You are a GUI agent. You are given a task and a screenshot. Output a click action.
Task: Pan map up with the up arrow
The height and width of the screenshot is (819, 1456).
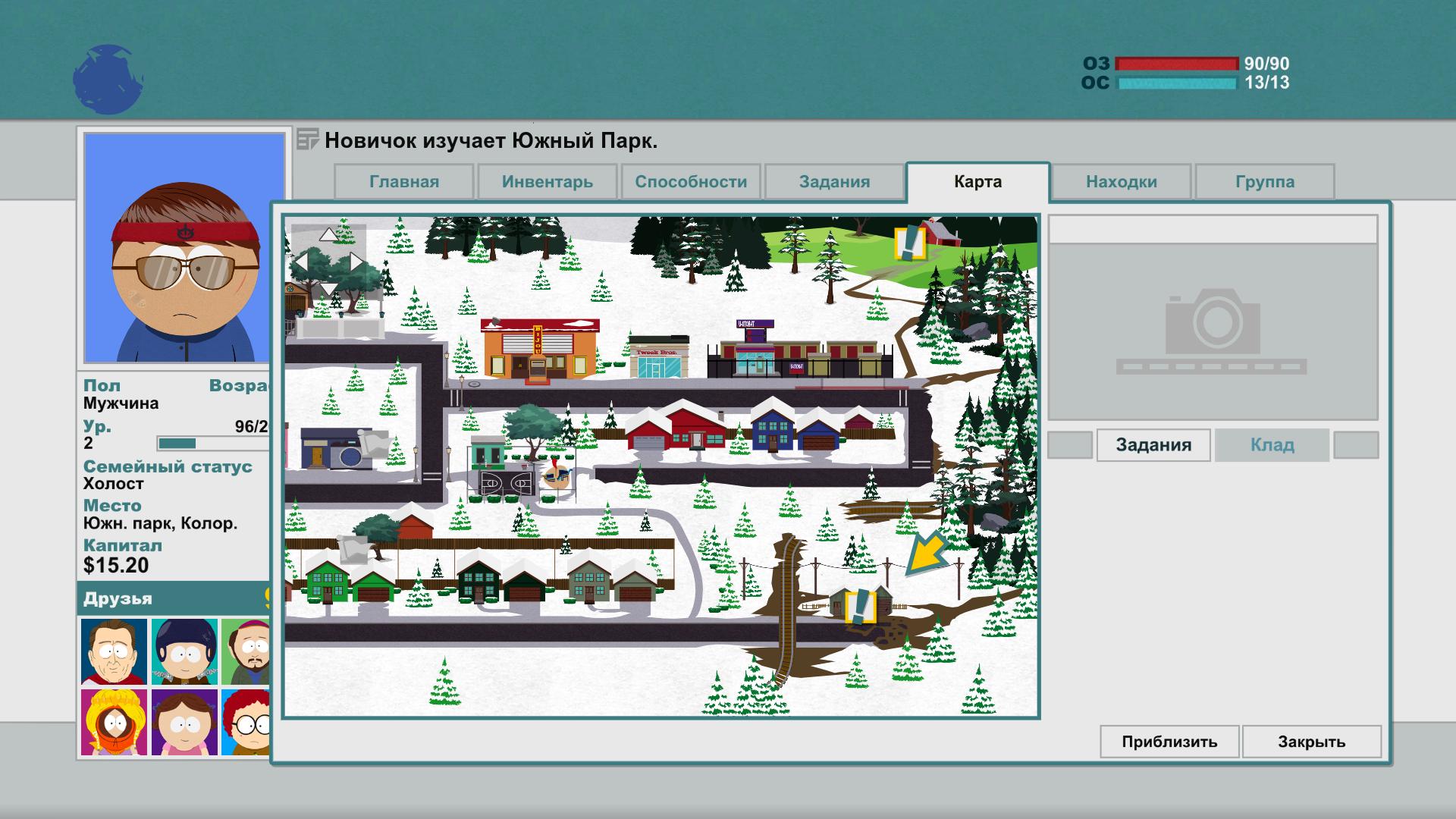(x=328, y=235)
